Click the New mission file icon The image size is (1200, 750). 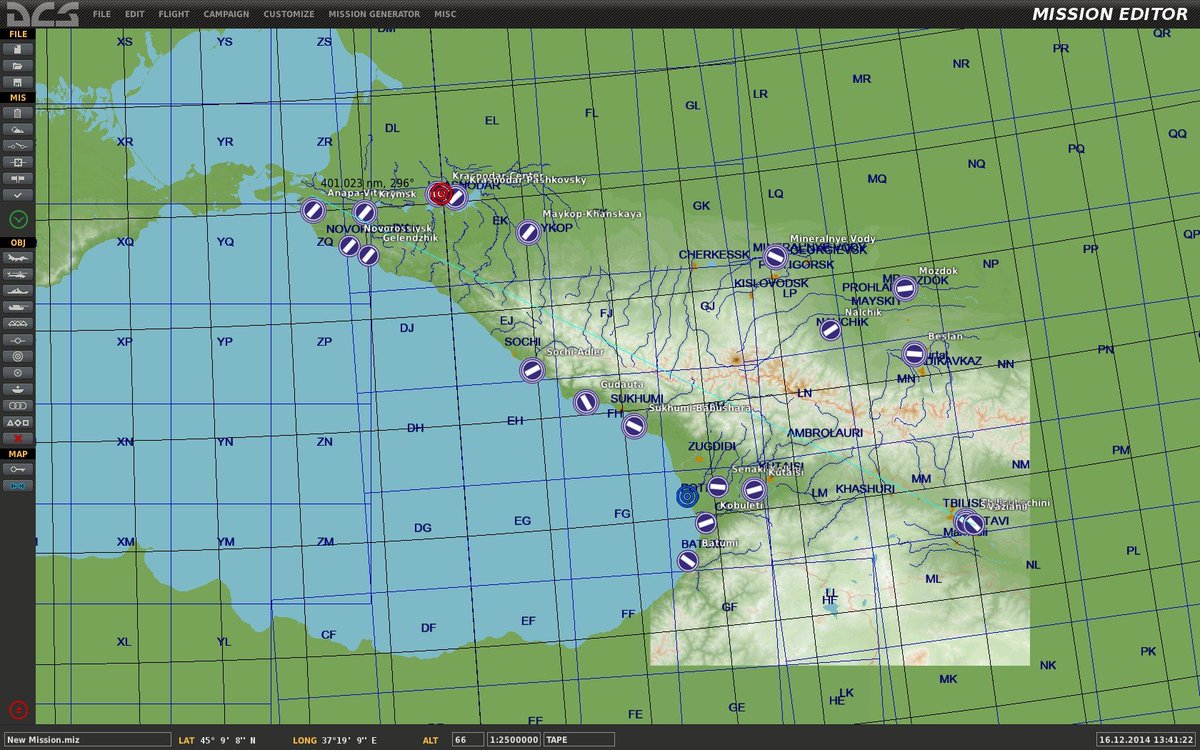coord(18,48)
